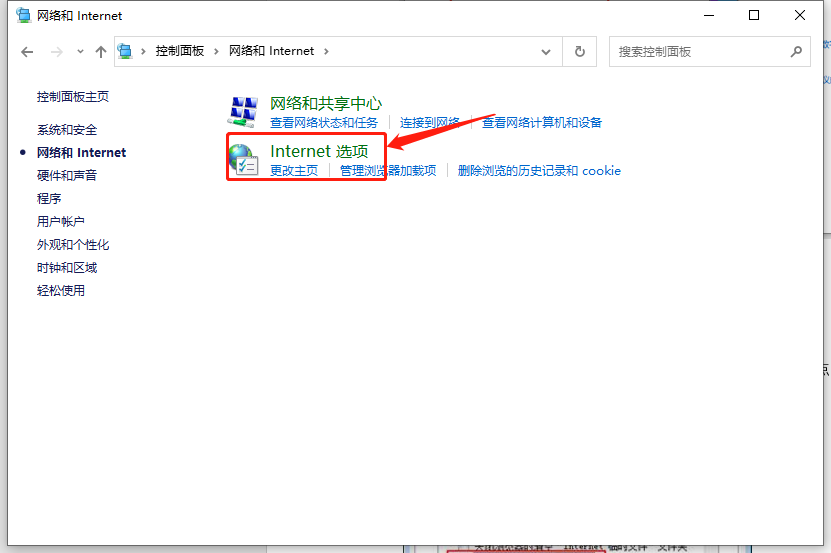Go up one level with up arrow
The height and width of the screenshot is (553, 831).
click(x=101, y=51)
